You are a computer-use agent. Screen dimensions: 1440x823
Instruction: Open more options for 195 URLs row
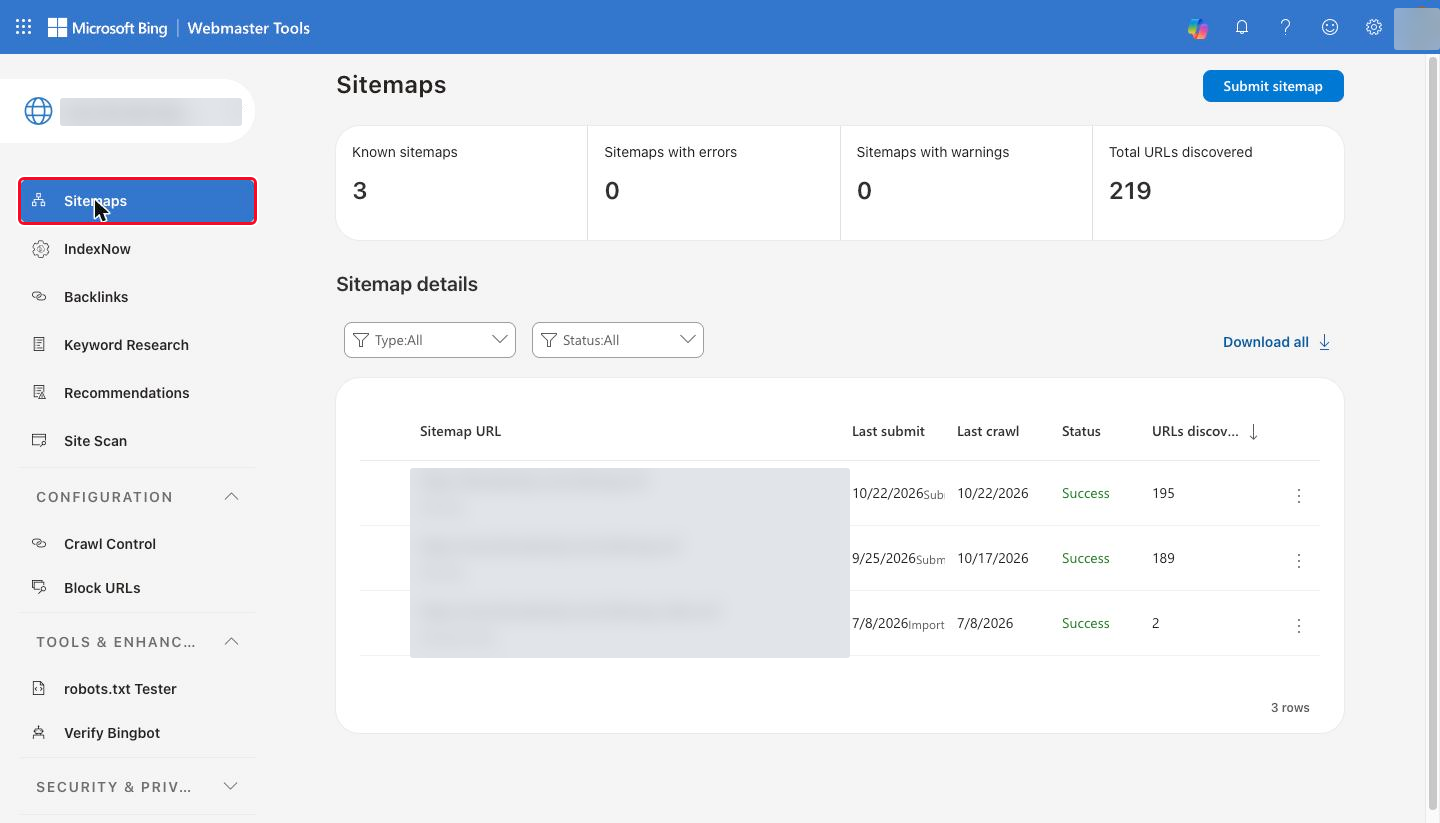(x=1299, y=495)
